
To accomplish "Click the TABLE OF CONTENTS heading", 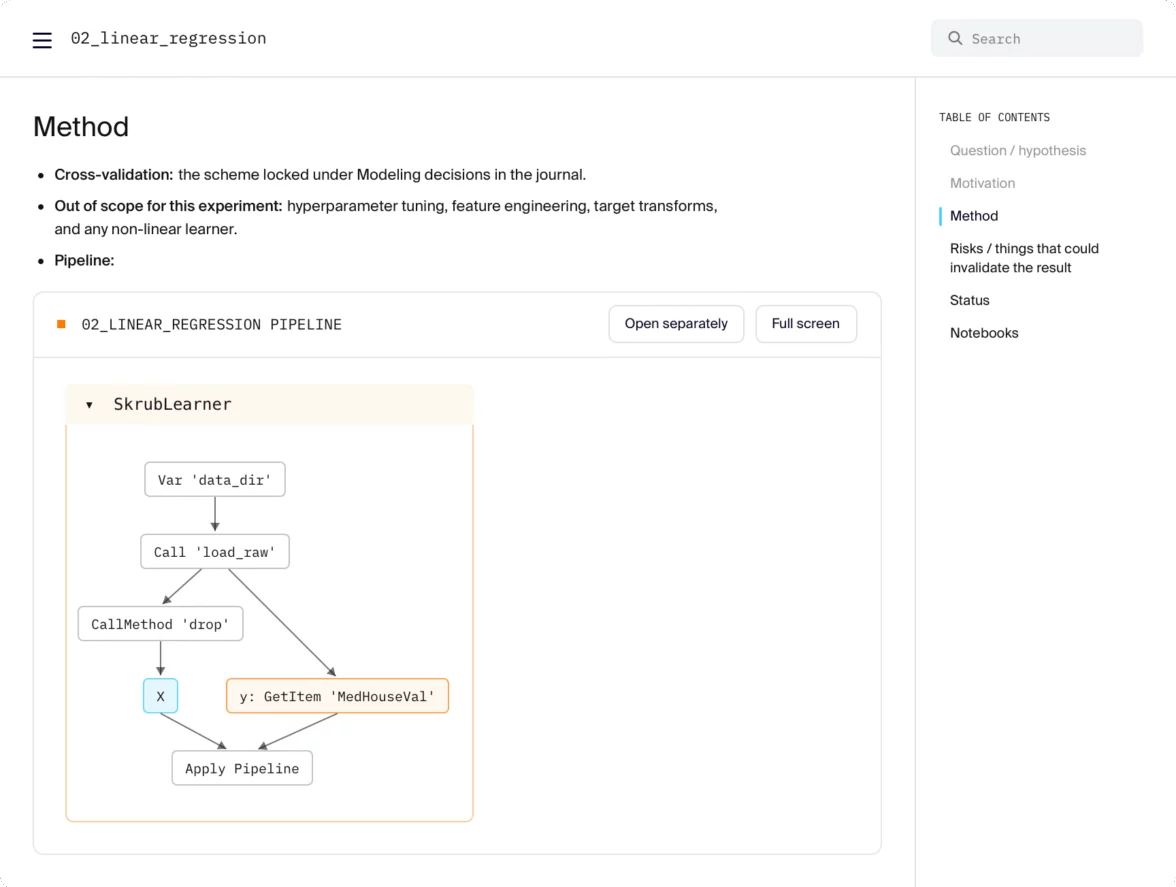I will coord(994,118).
